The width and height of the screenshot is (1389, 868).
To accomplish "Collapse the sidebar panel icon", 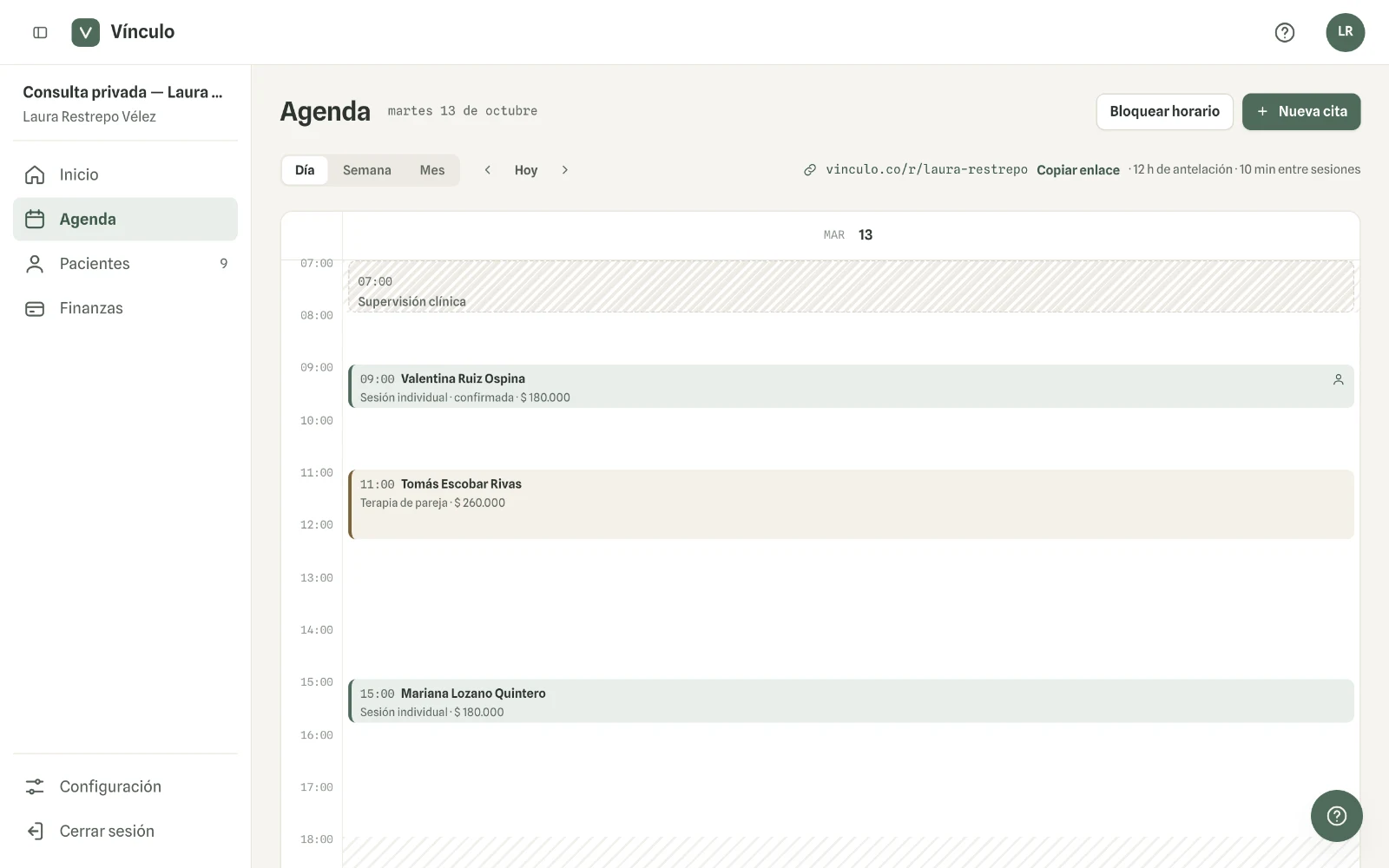I will click(x=40, y=32).
